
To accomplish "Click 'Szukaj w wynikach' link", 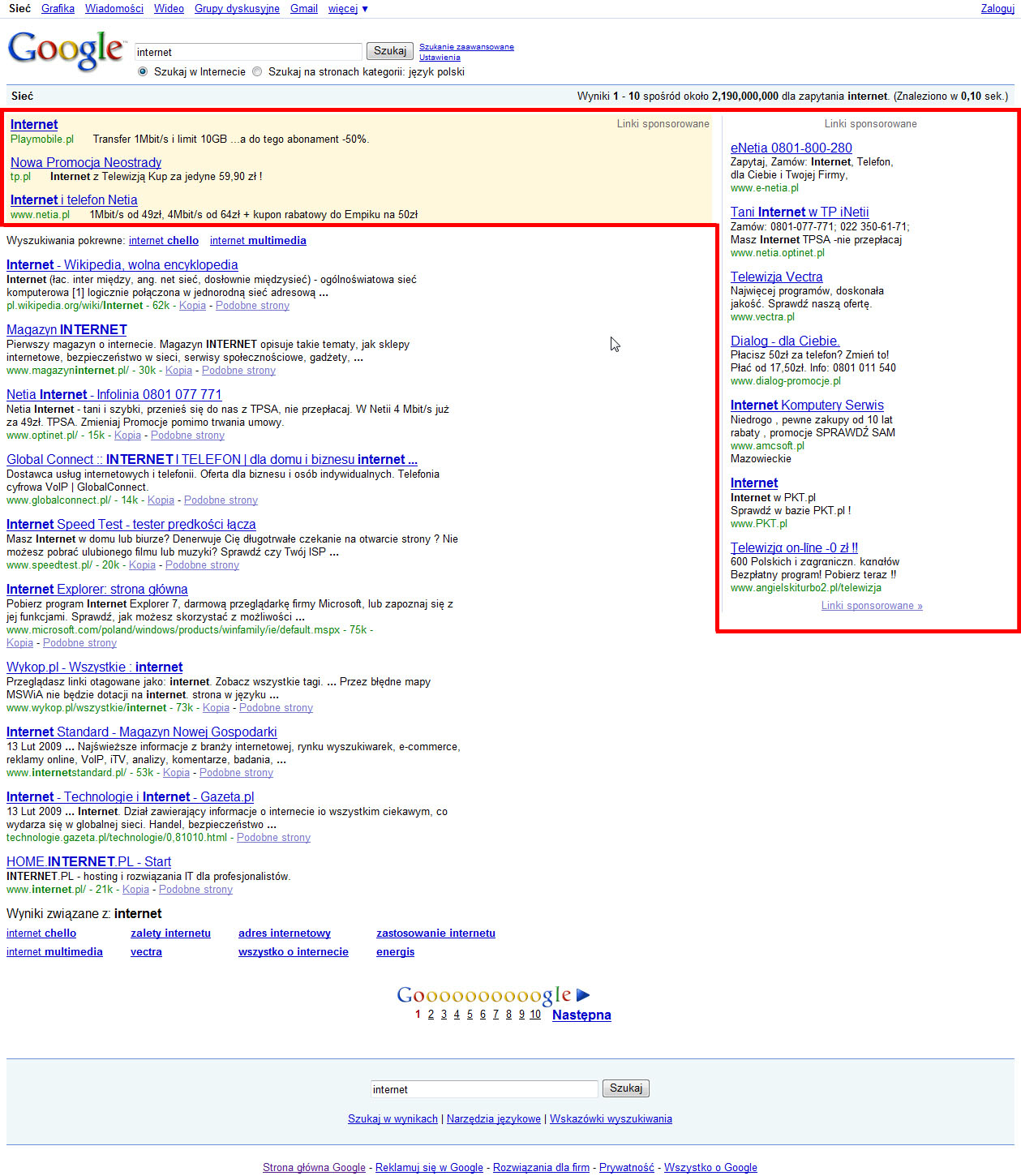I will pyautogui.click(x=393, y=1118).
